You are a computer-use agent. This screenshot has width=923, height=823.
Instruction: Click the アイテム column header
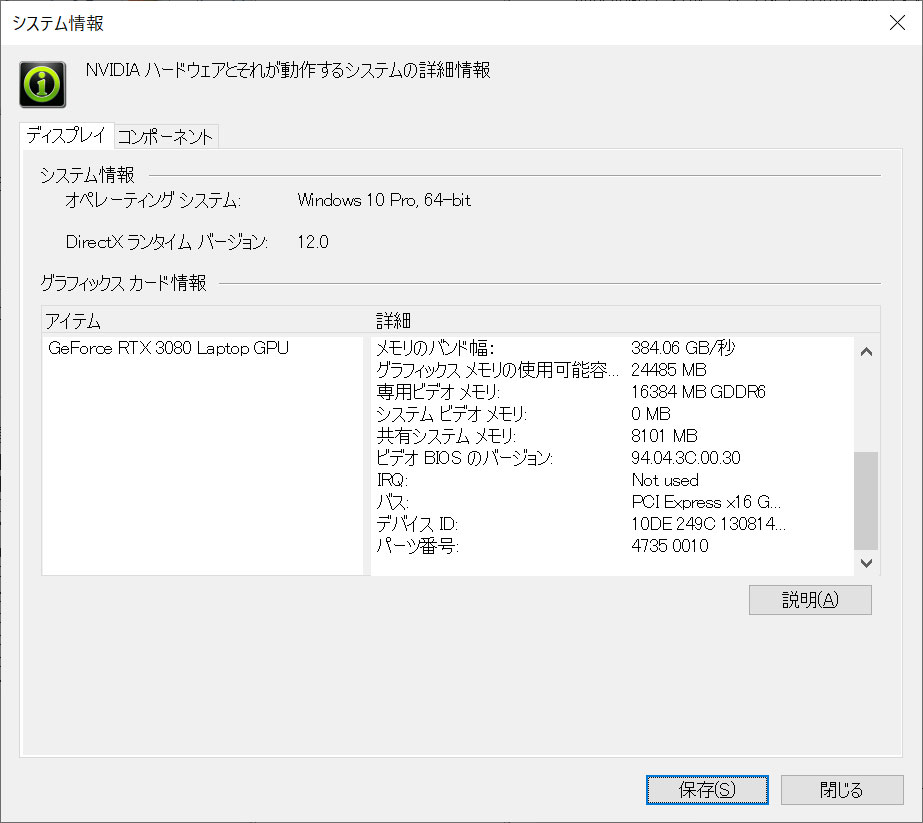coord(74,321)
